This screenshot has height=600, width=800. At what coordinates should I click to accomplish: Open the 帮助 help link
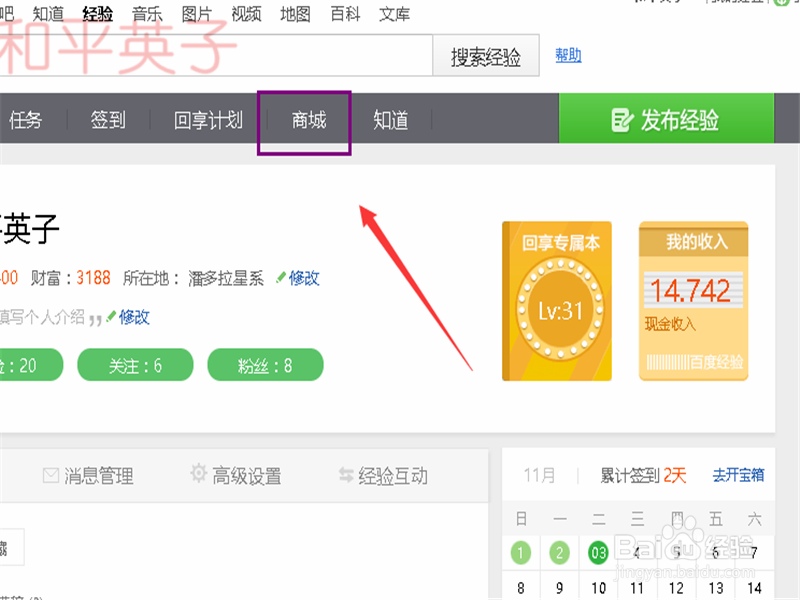(x=568, y=55)
